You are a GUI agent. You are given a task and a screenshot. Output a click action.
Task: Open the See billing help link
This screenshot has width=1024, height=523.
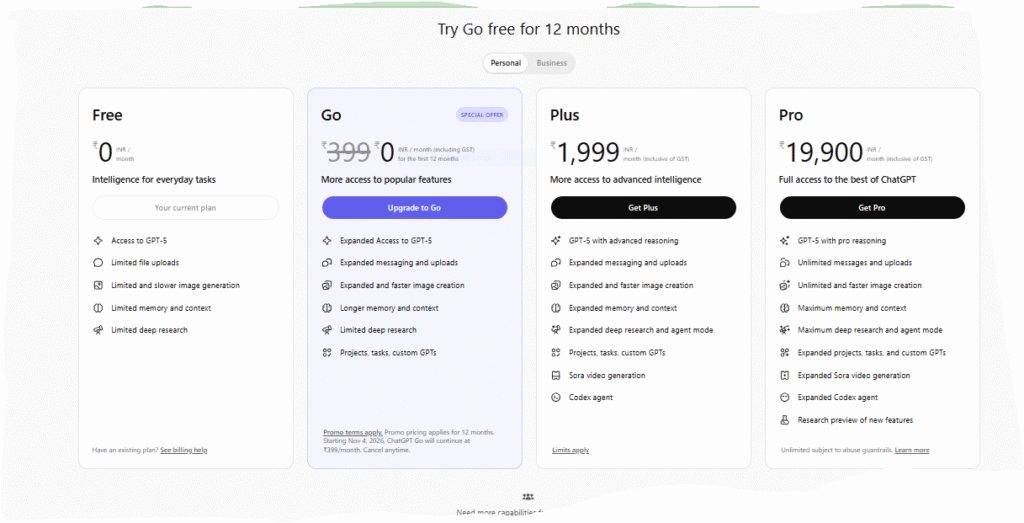point(183,450)
